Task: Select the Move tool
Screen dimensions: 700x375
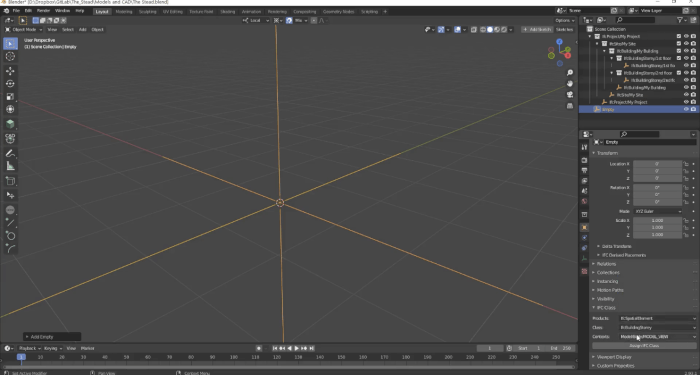Action: click(x=11, y=71)
